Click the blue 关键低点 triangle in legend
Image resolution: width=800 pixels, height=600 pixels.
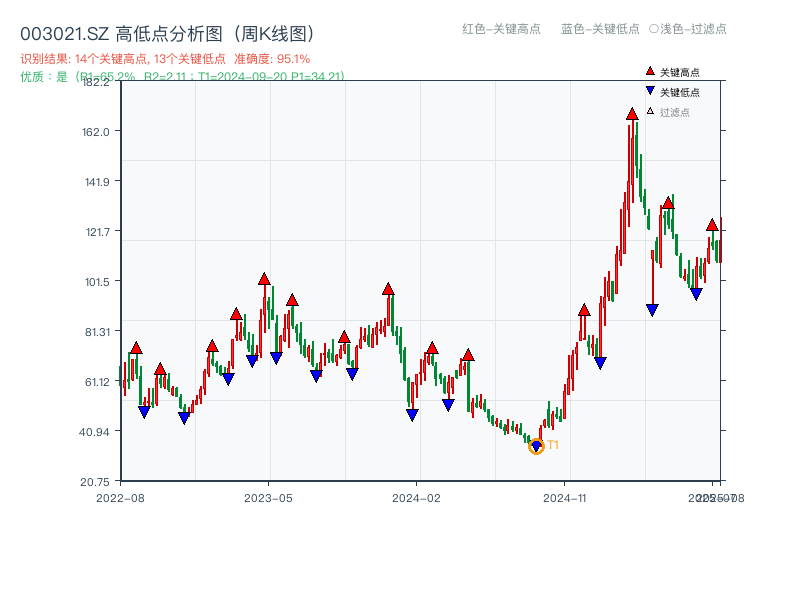[x=650, y=91]
